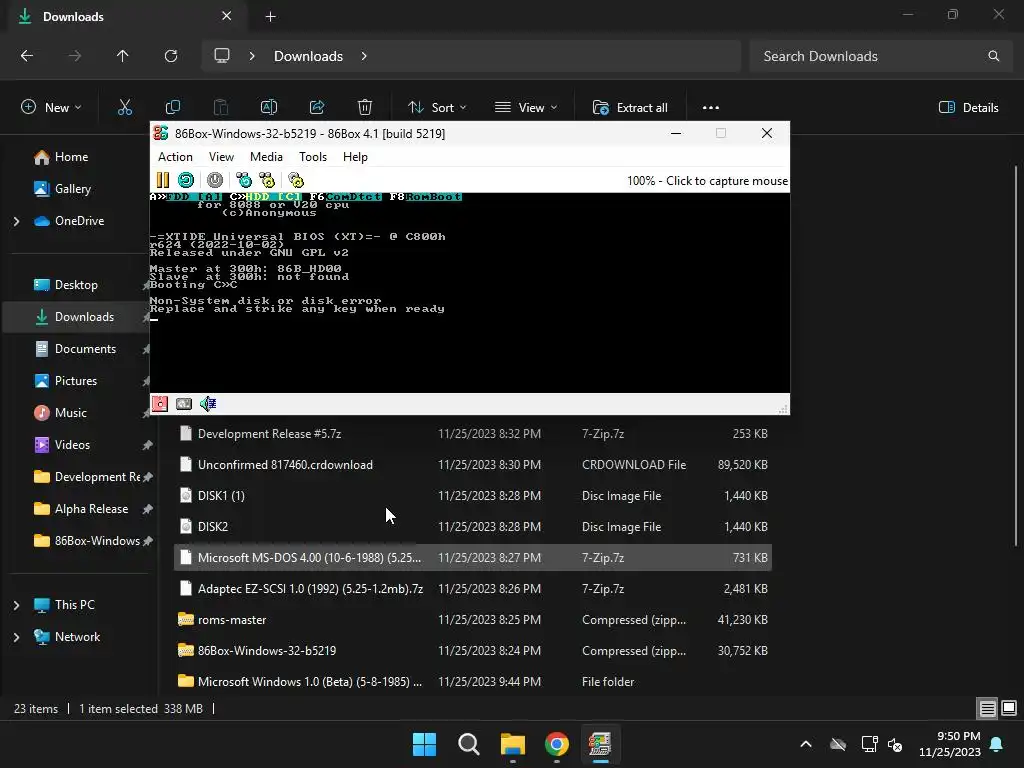Click the 86Box hard reset icon

[x=186, y=180]
